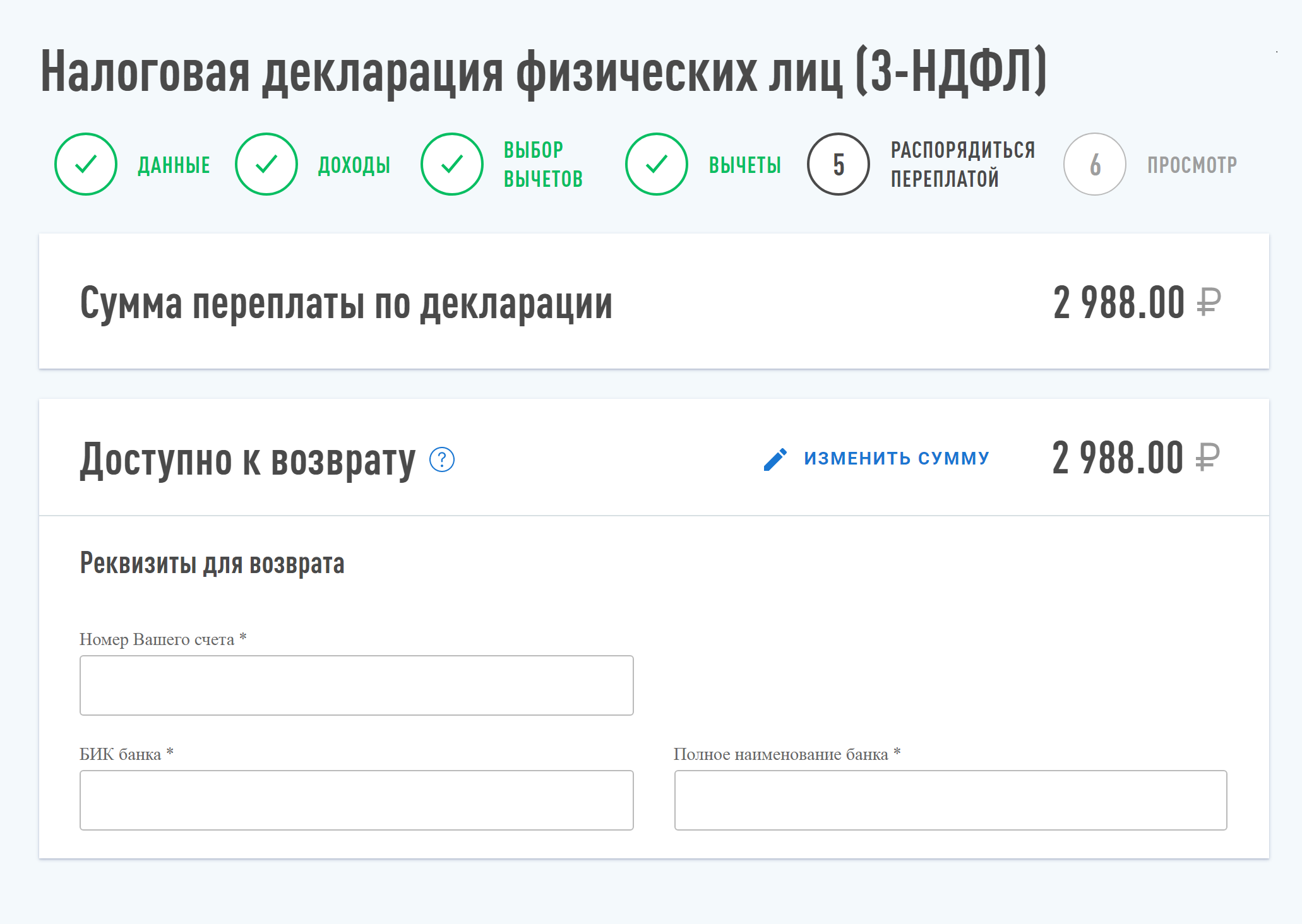1302x924 pixels.
Task: Focus the БИК банка input field
Action: pyautogui.click(x=357, y=800)
